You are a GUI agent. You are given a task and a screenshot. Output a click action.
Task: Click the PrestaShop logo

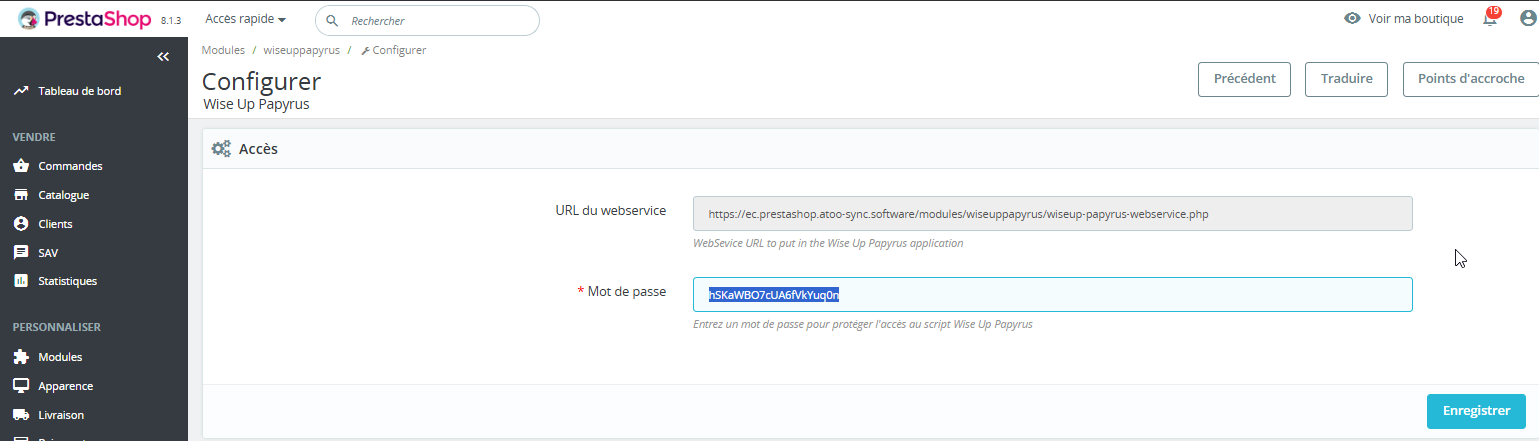pos(85,19)
